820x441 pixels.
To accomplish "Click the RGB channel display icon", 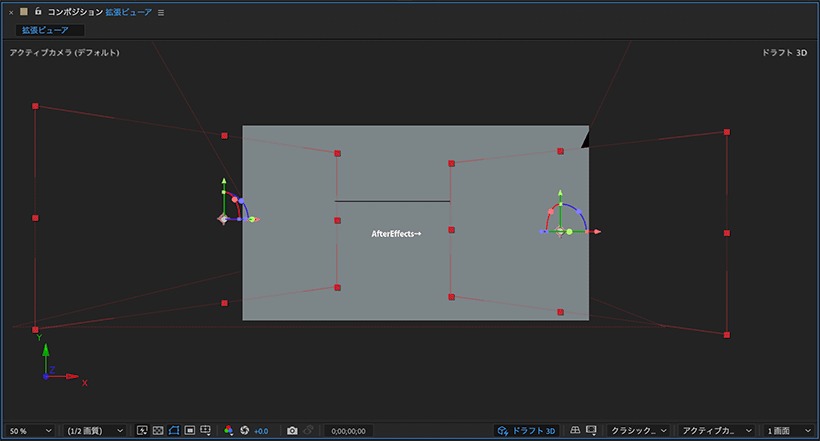I will tap(229, 431).
